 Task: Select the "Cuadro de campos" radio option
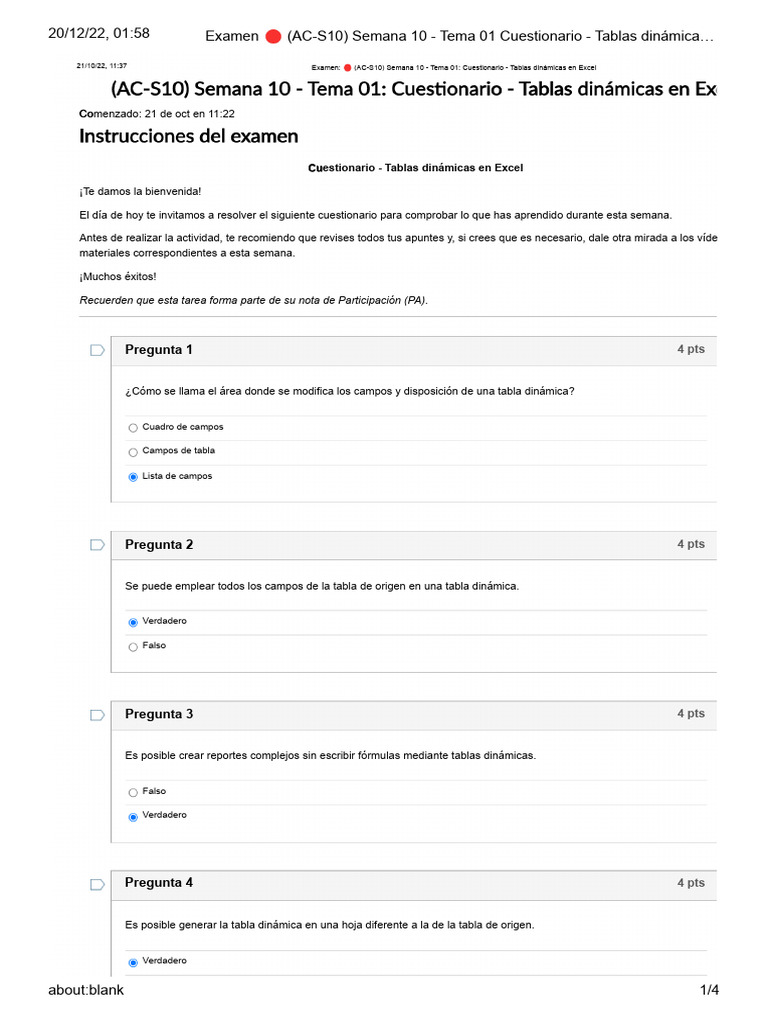coord(133,428)
